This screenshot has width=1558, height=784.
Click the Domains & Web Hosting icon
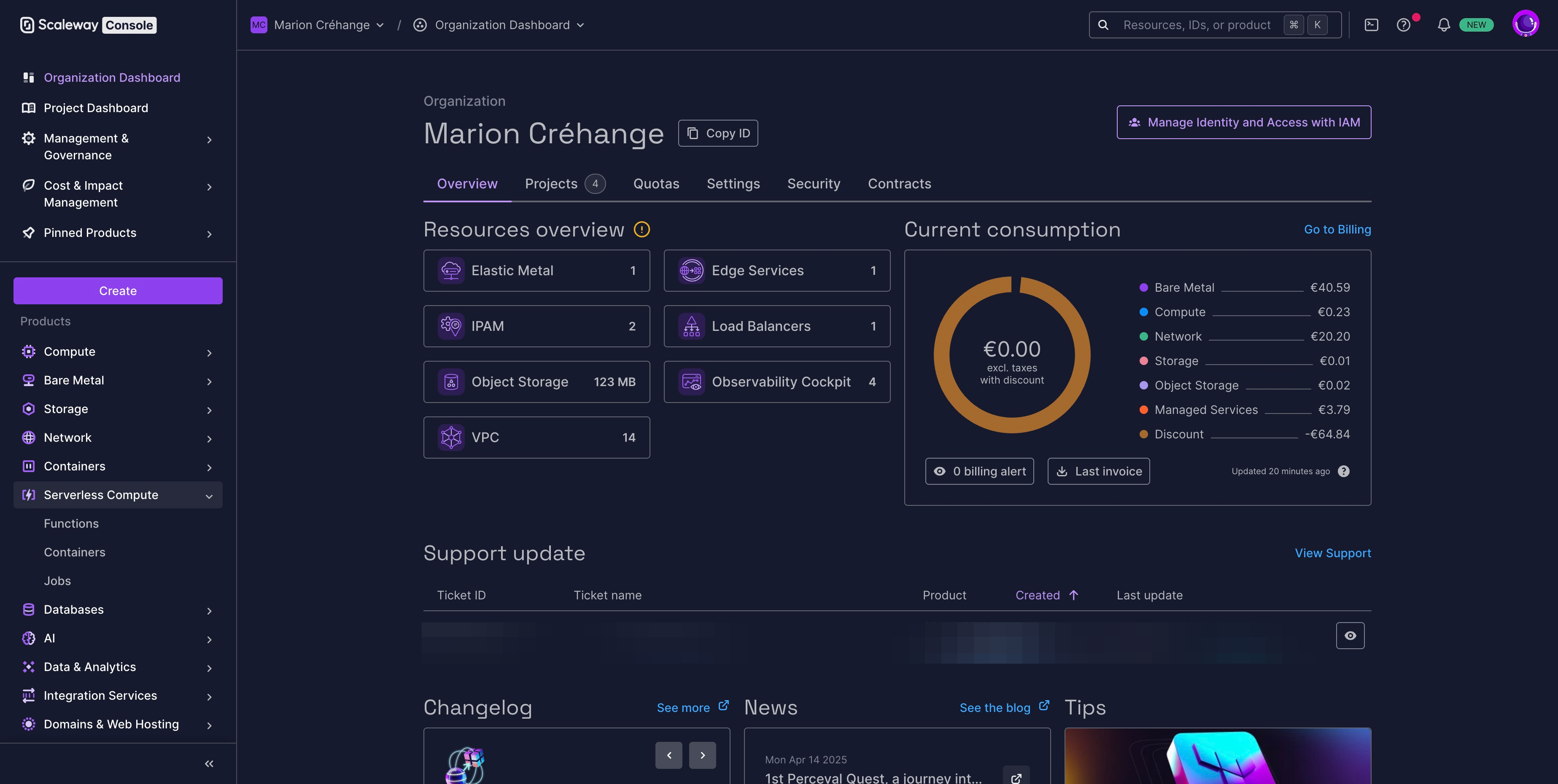pyautogui.click(x=28, y=724)
